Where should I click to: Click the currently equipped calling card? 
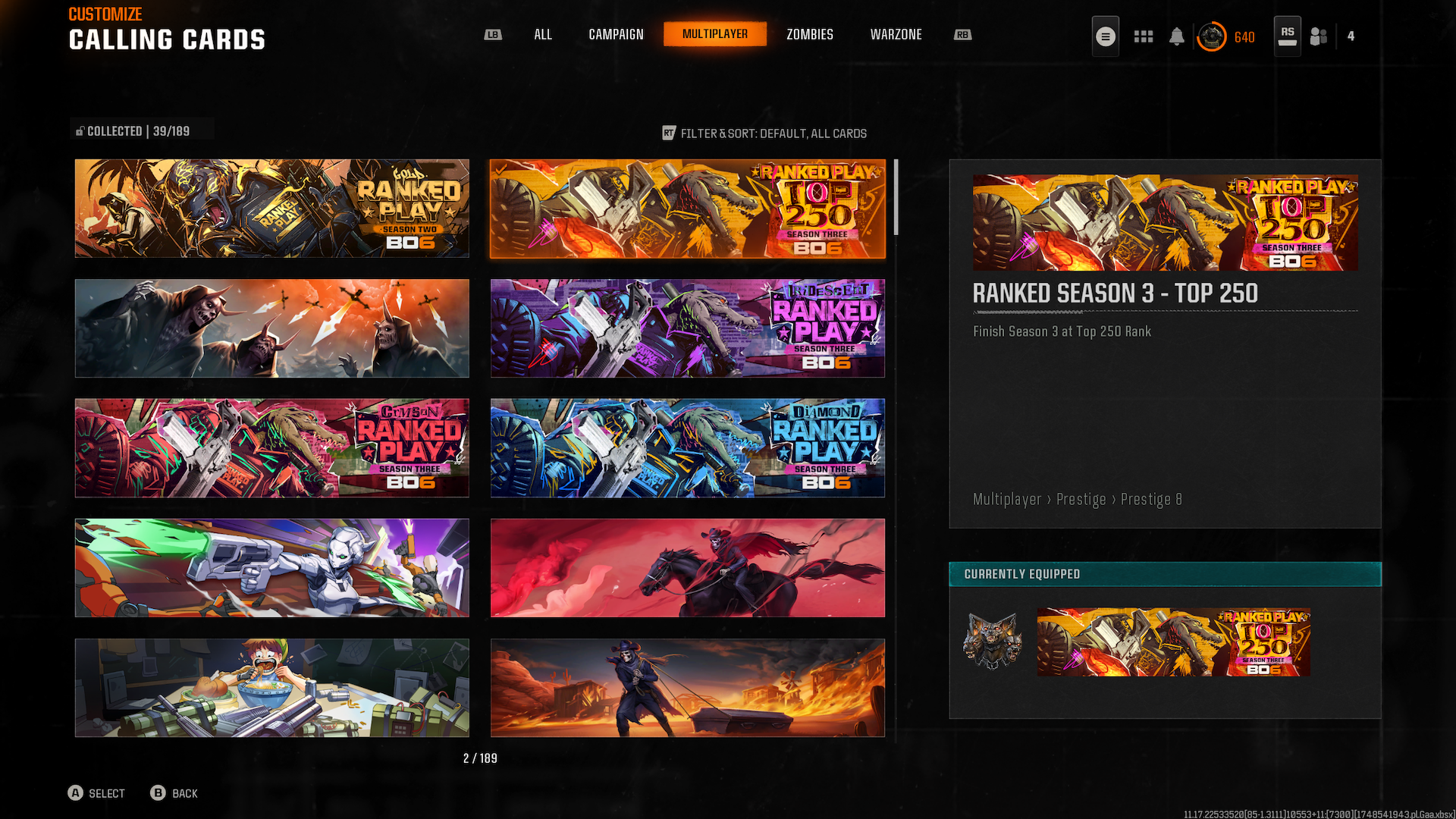pyautogui.click(x=1174, y=642)
